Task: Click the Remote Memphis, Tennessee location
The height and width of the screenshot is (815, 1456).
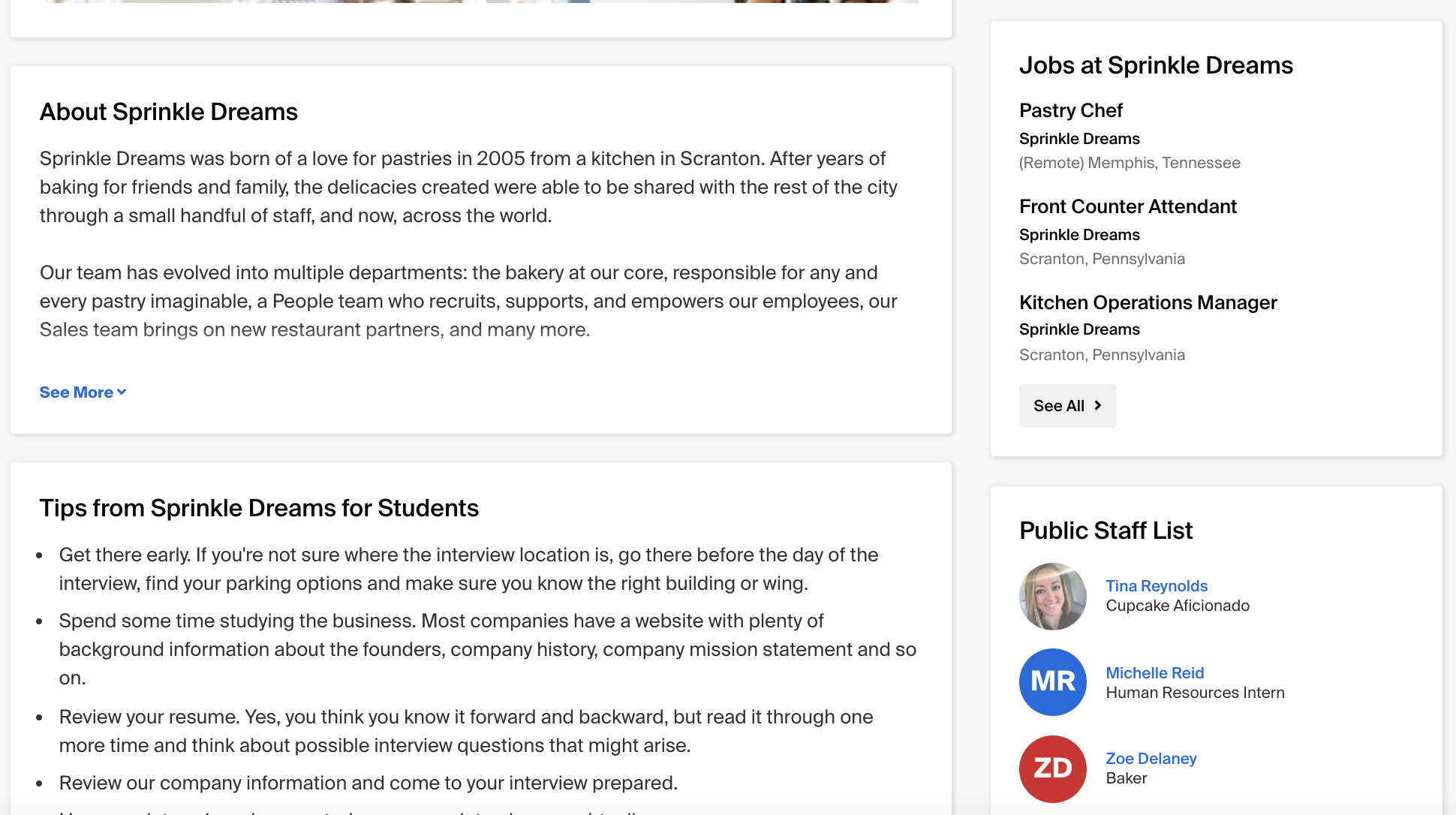Action: (x=1129, y=163)
